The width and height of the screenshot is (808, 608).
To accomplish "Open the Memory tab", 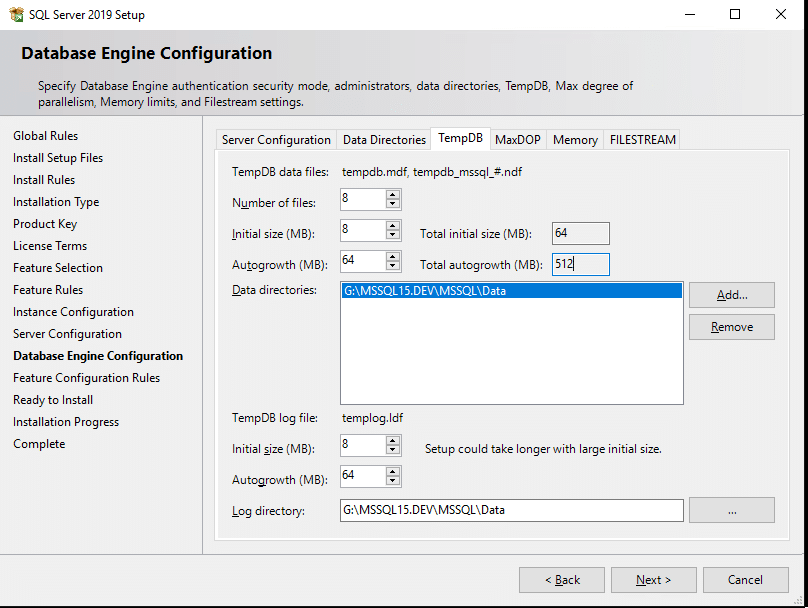I will (575, 139).
